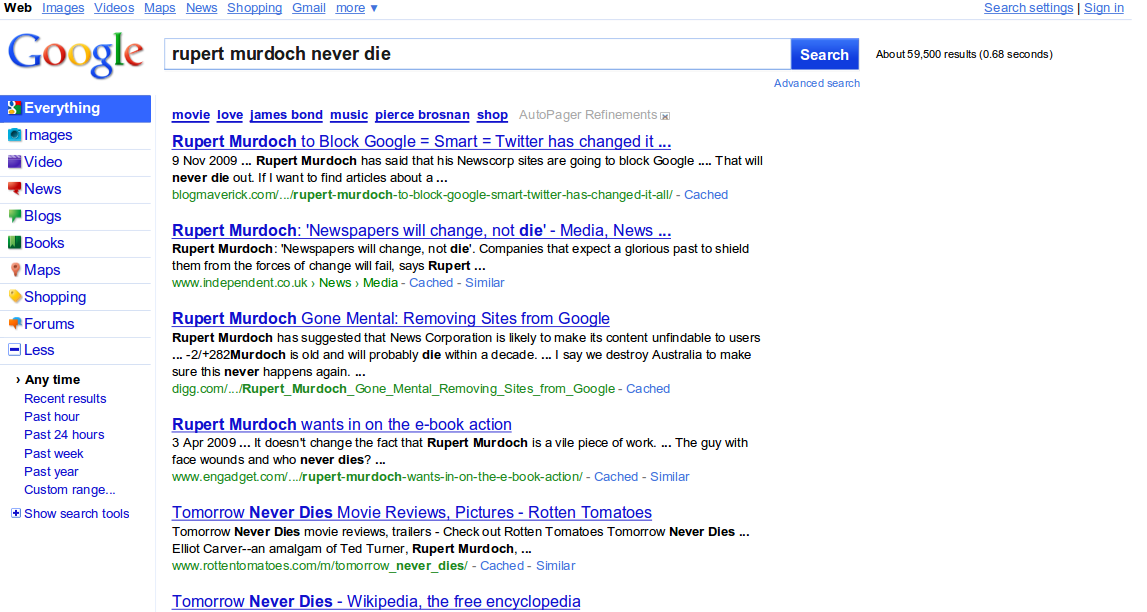Open Maps in the top navigation bar
The image size is (1147, 612).
(159, 8)
